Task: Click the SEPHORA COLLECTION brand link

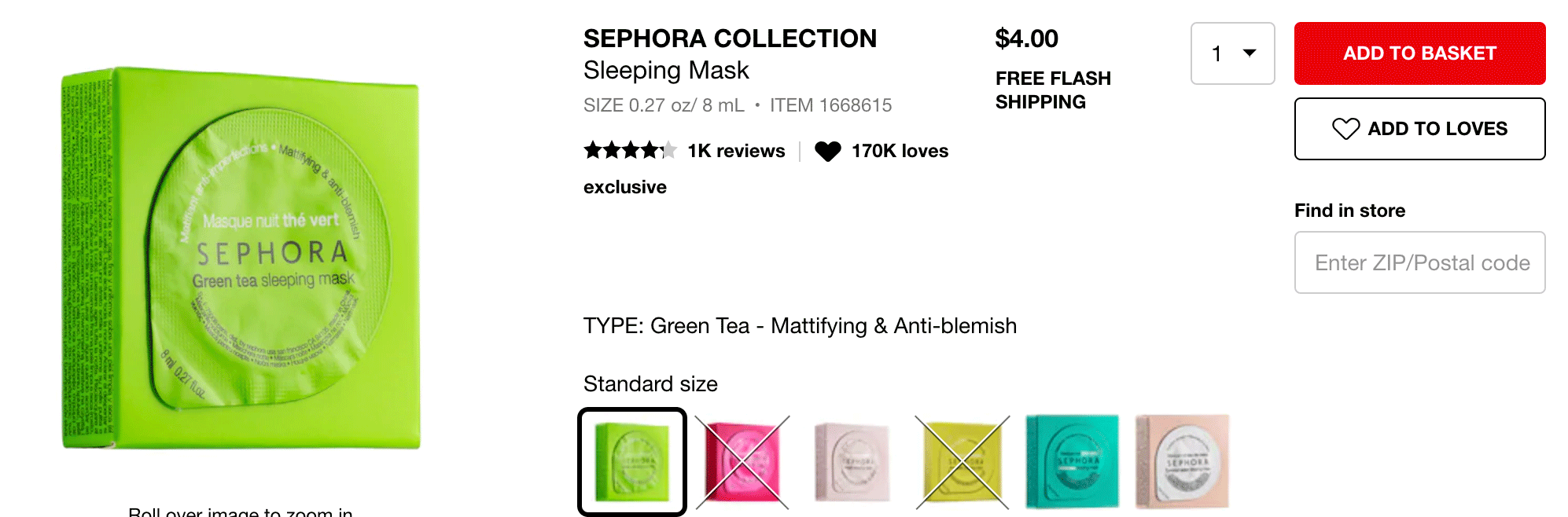Action: tap(730, 38)
